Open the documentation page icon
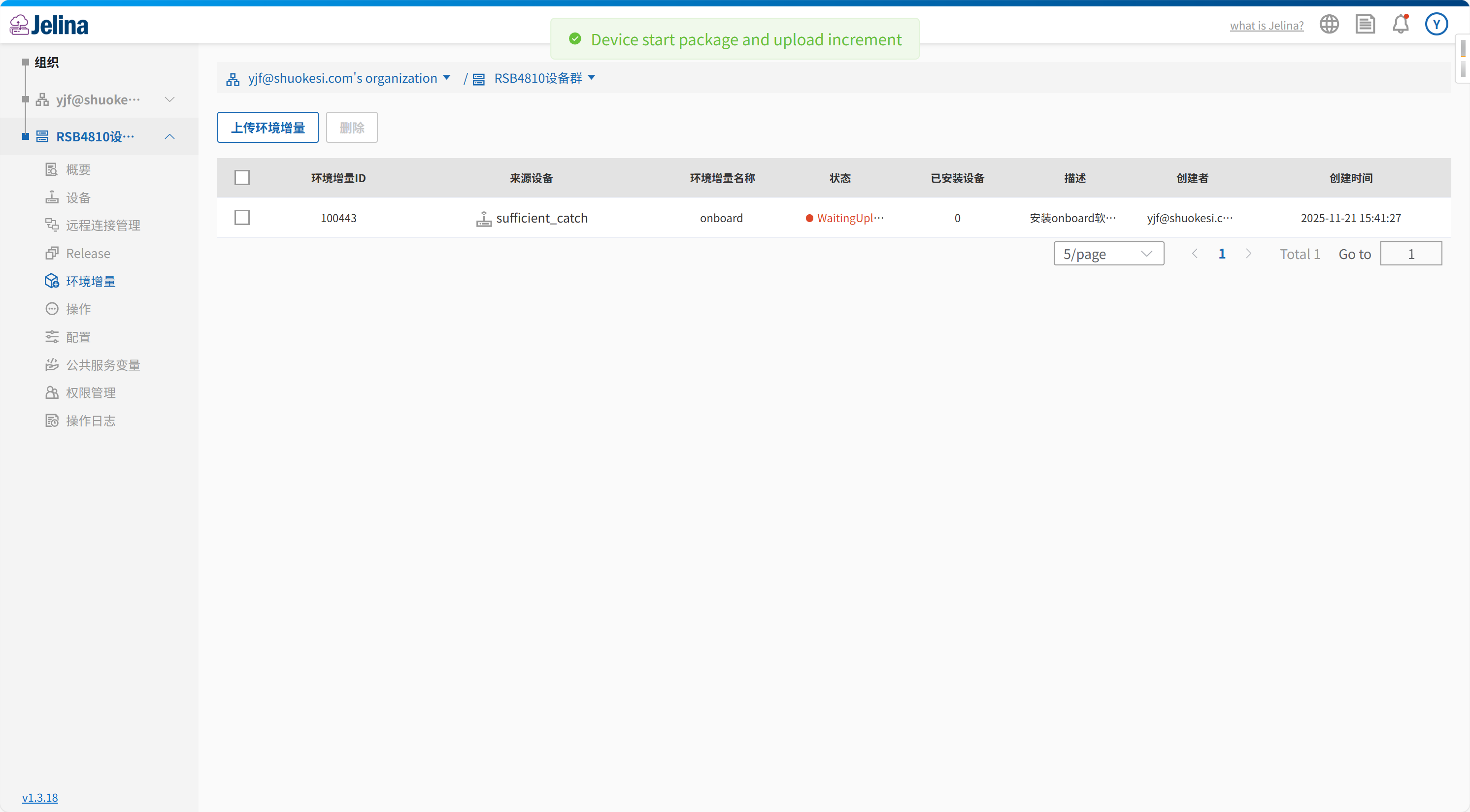Image resolution: width=1470 pixels, height=812 pixels. click(1365, 25)
